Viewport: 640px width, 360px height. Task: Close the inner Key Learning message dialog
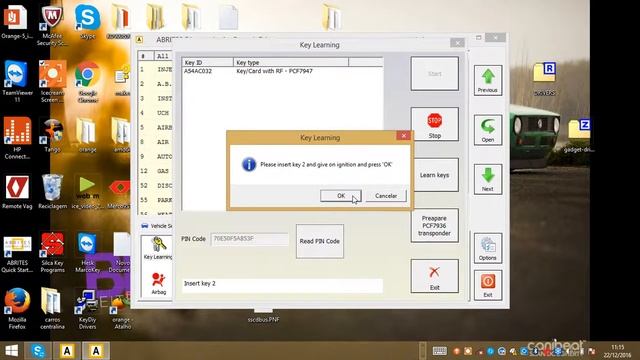(x=403, y=136)
